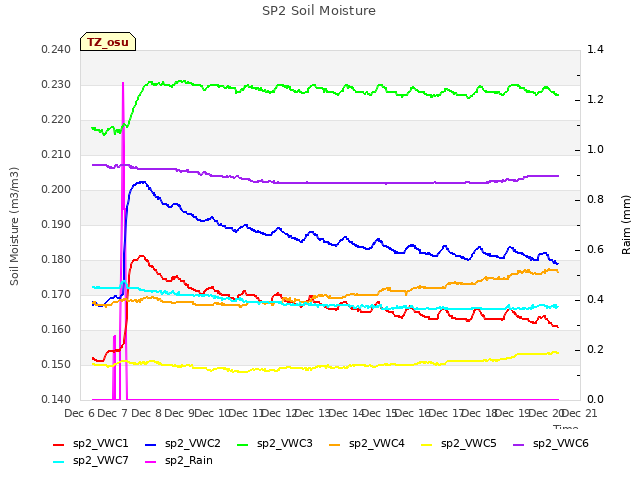Click the 0.4 right axis tick label
640x480 pixels.
595,300
